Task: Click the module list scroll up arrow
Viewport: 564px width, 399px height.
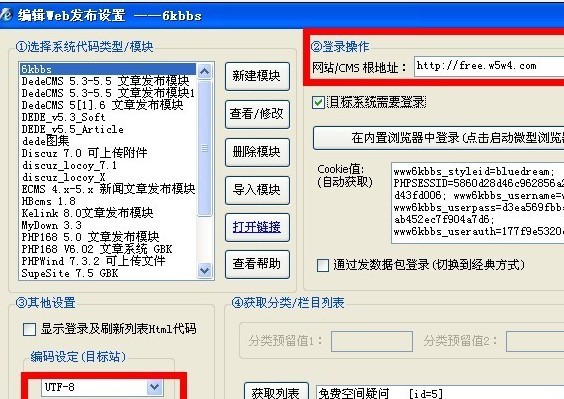Action: click(204, 71)
